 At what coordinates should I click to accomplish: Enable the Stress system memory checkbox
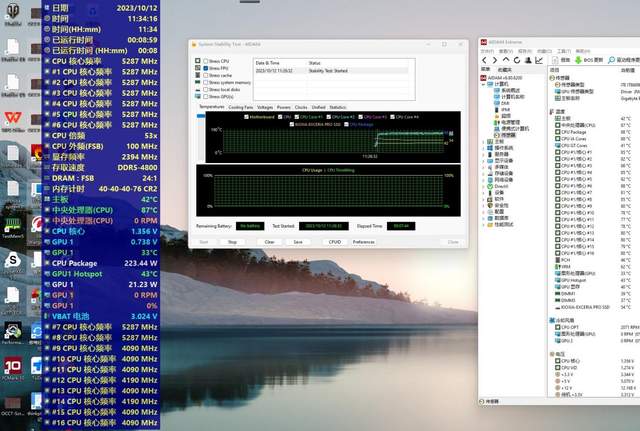pos(206,82)
